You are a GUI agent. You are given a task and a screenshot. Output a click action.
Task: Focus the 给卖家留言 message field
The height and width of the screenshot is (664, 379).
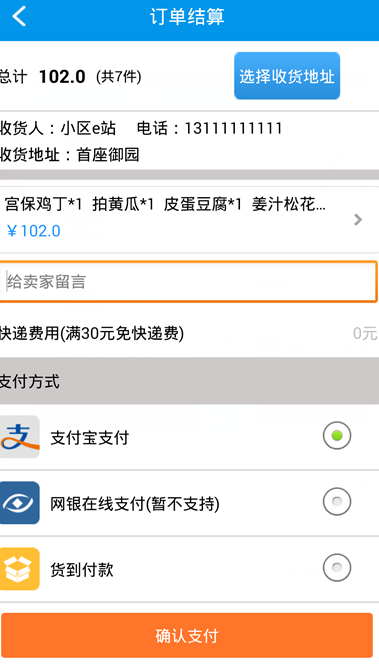coord(188,282)
